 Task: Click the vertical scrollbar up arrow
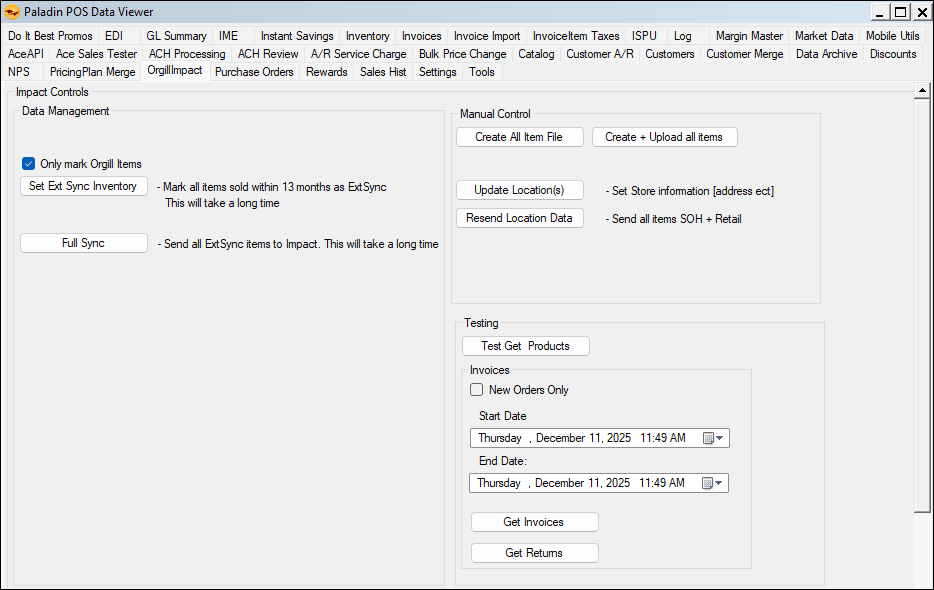click(x=923, y=91)
